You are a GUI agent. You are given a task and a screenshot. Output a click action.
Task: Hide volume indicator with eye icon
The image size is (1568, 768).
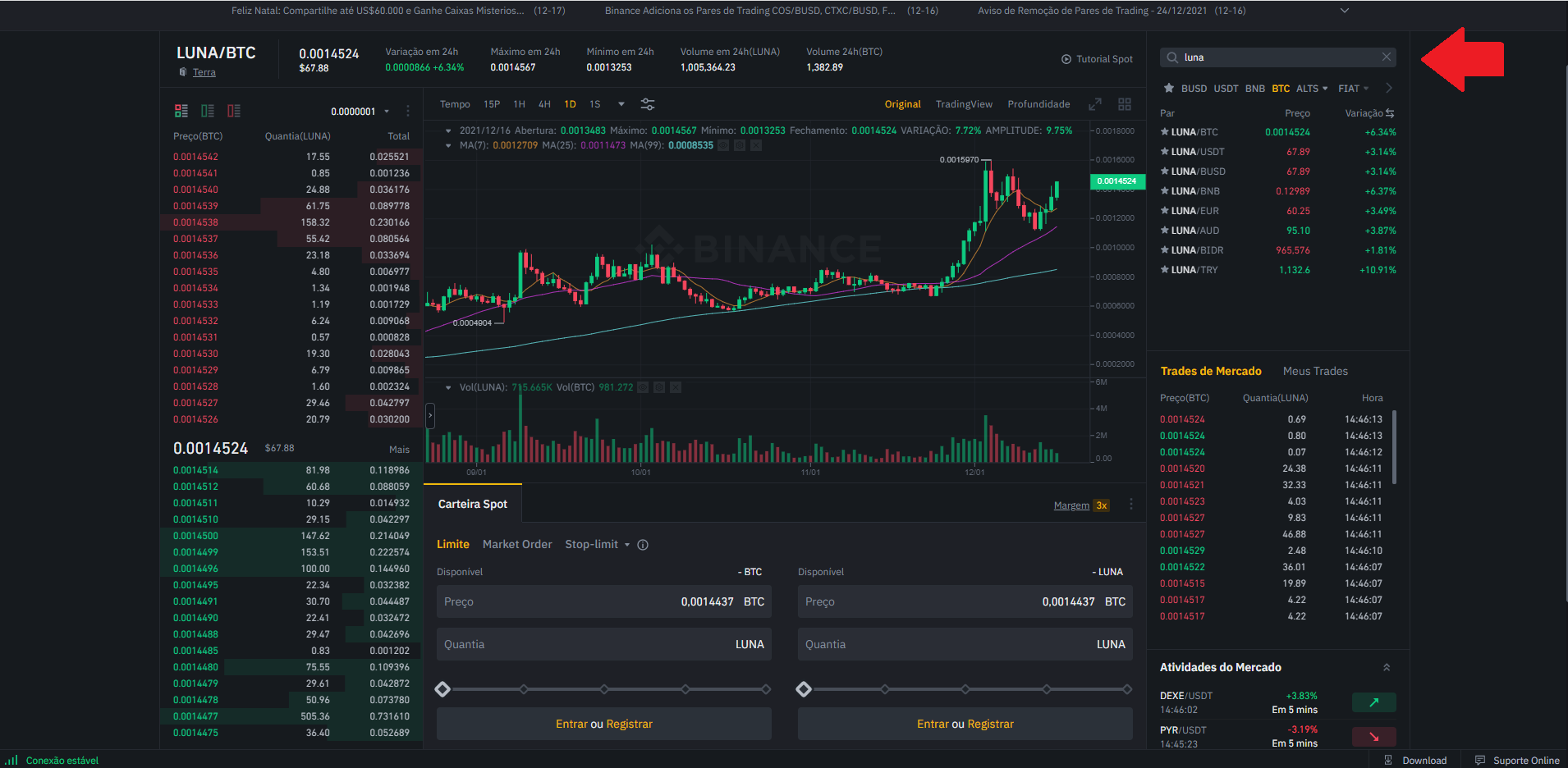click(643, 387)
